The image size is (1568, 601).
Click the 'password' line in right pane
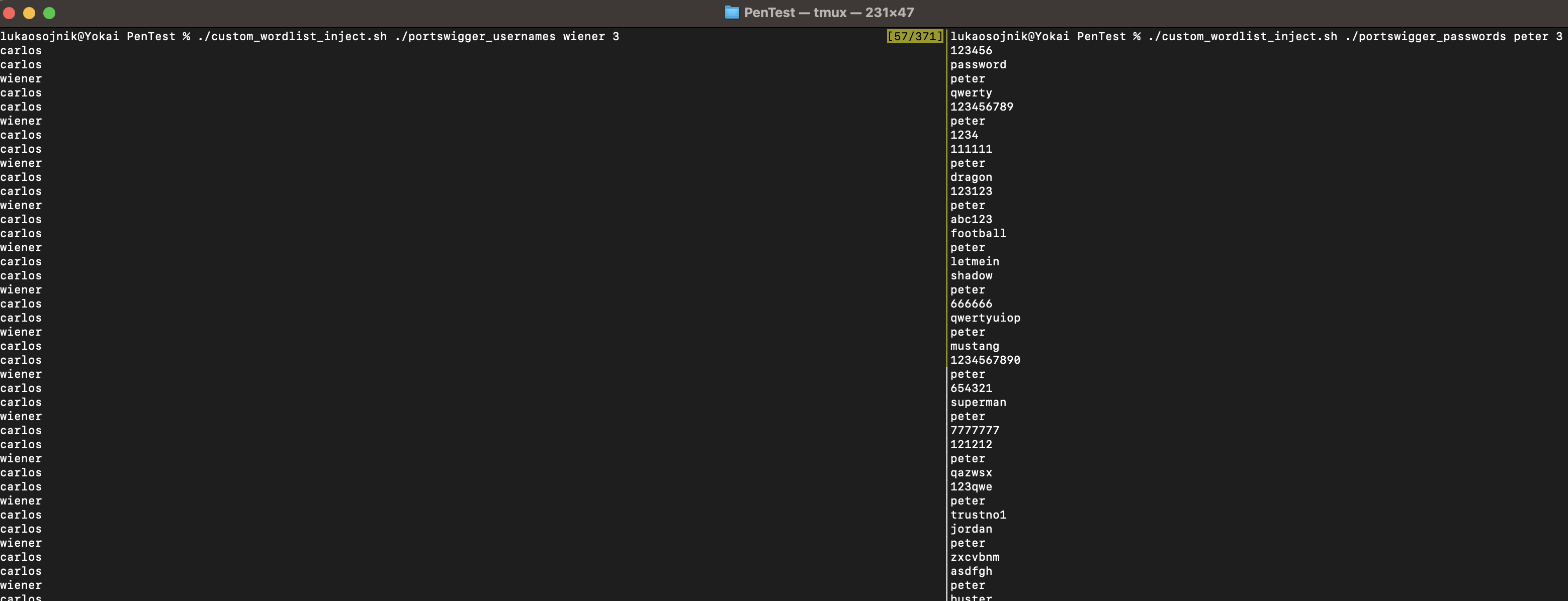point(978,64)
